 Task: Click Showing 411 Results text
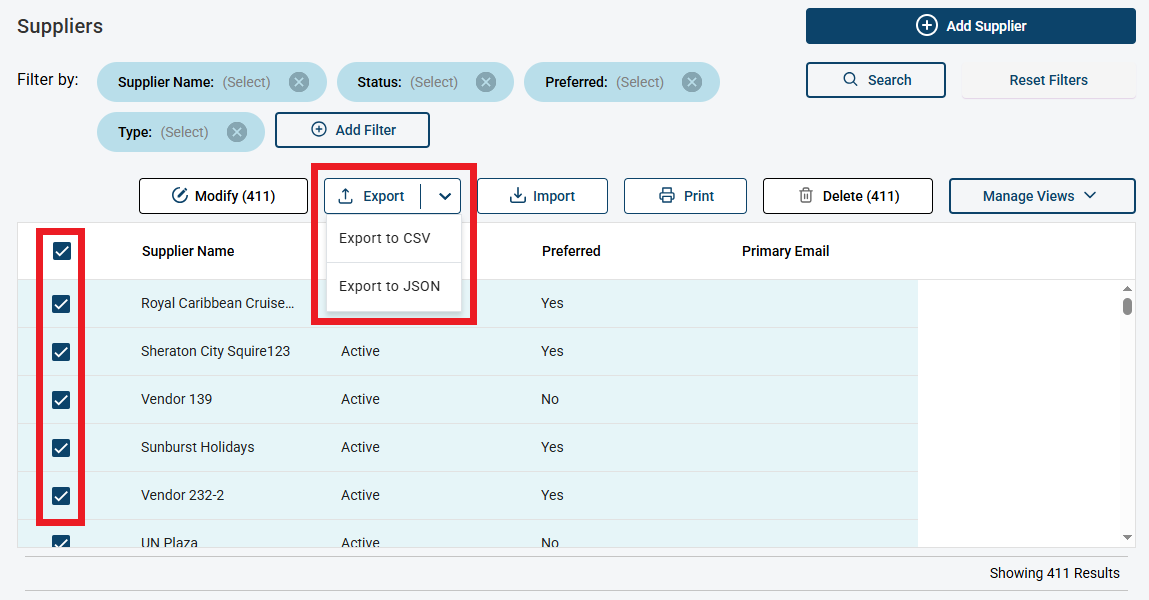tap(1054, 573)
